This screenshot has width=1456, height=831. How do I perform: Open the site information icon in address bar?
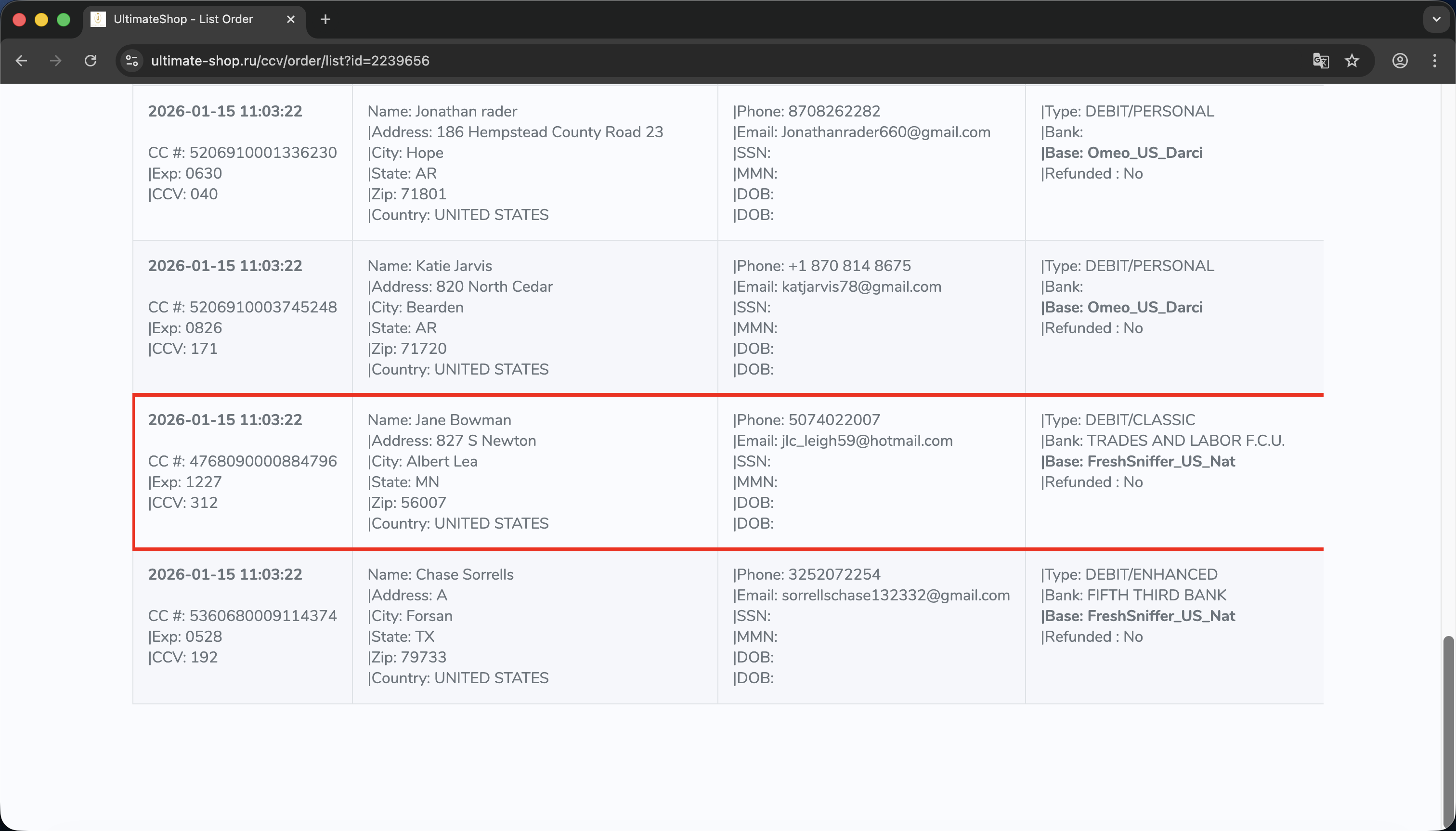[132, 61]
